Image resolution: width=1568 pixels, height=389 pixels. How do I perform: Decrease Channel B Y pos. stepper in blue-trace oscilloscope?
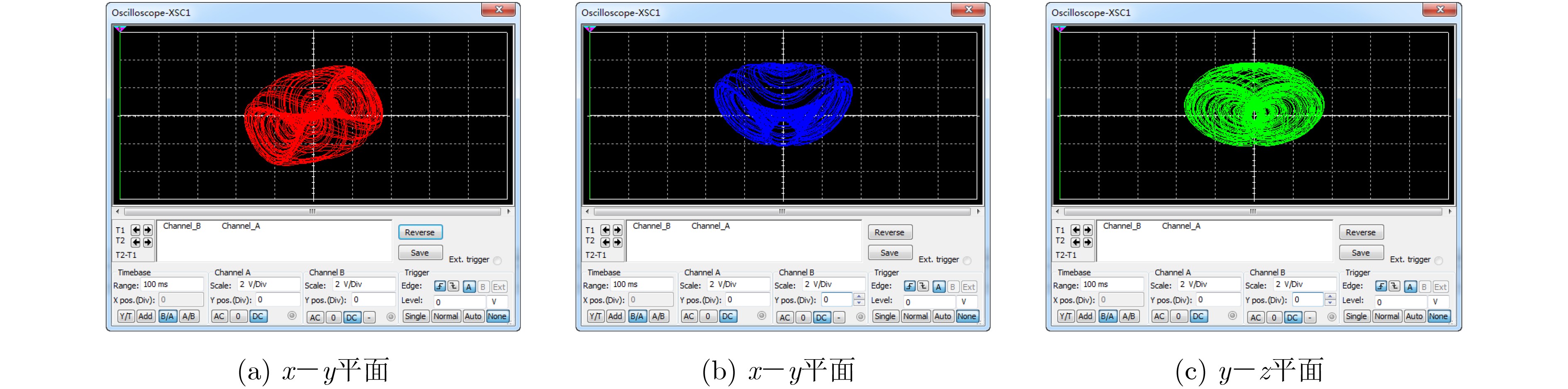pyautogui.click(x=859, y=303)
